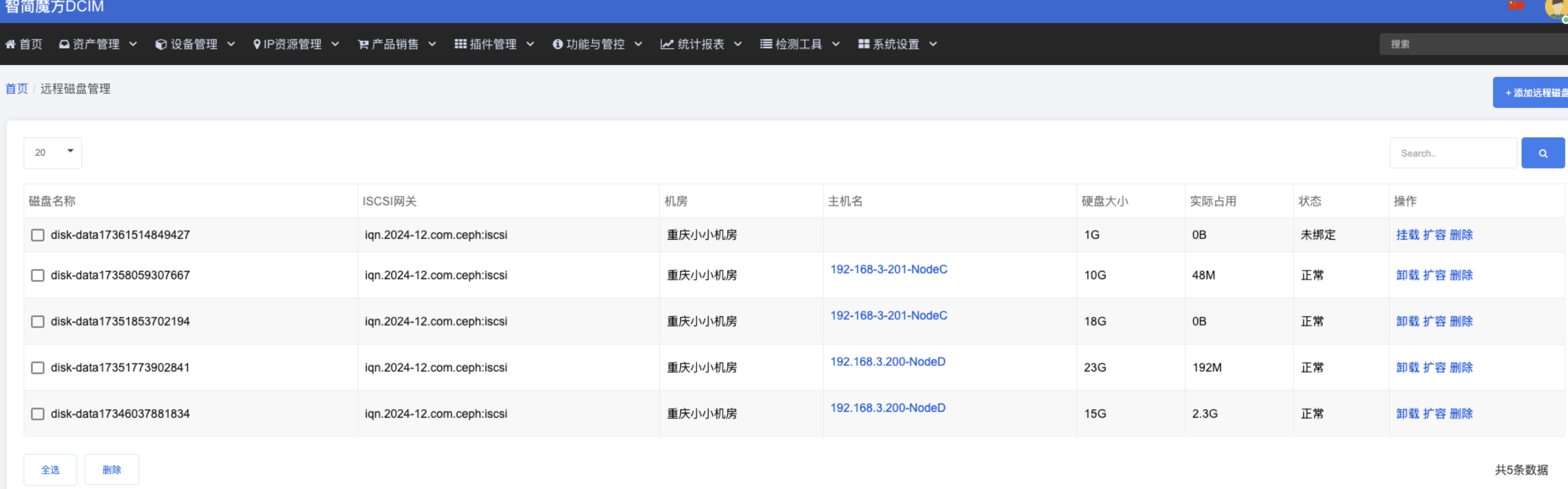Click the IP resource map-pin icon

point(257,44)
